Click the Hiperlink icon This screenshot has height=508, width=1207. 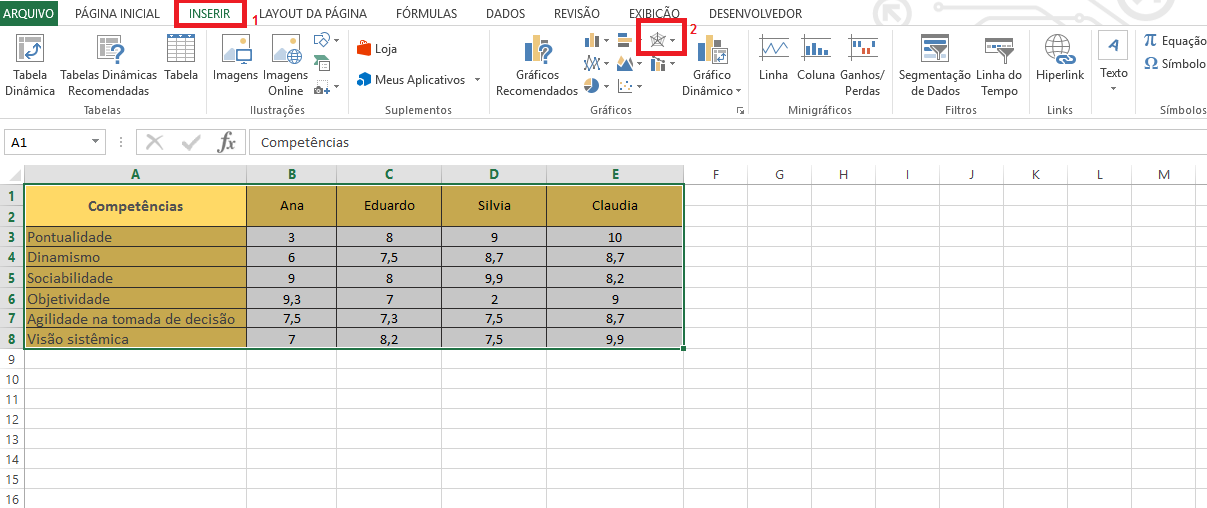pyautogui.click(x=1059, y=50)
